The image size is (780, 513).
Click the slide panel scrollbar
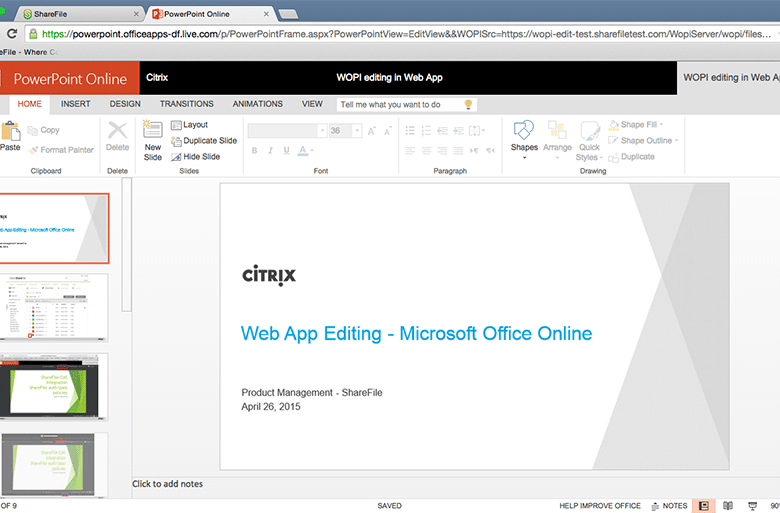point(127,244)
